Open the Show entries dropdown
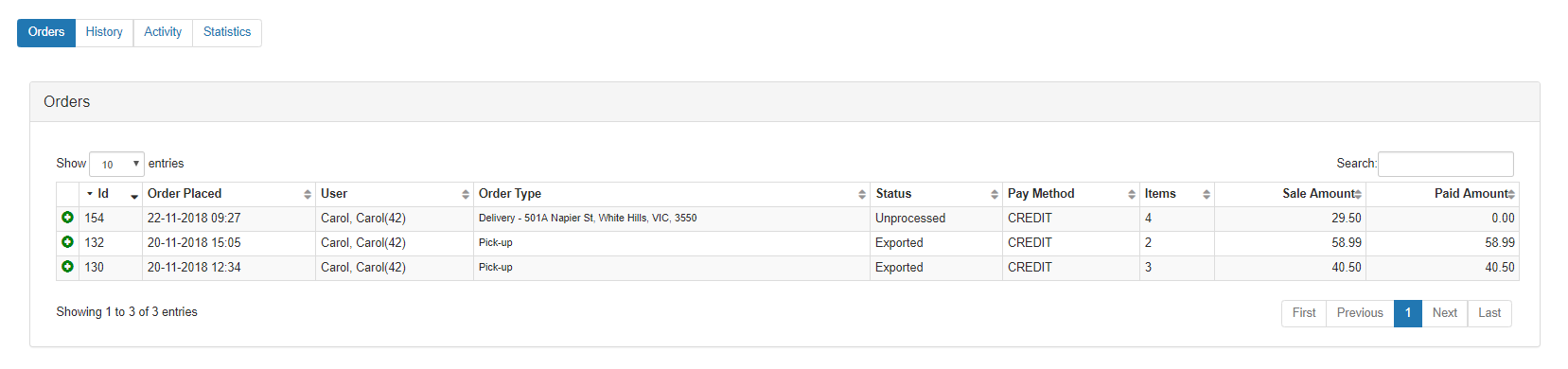This screenshot has width=1568, height=369. tap(116, 164)
